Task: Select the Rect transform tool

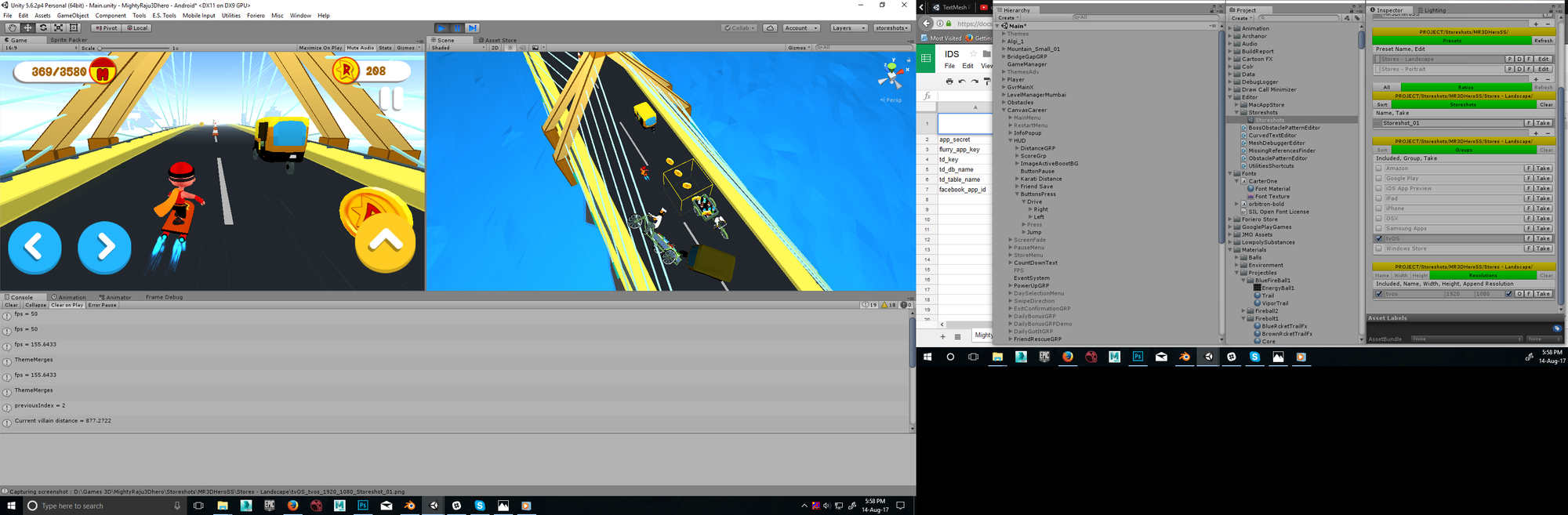Action: click(74, 27)
